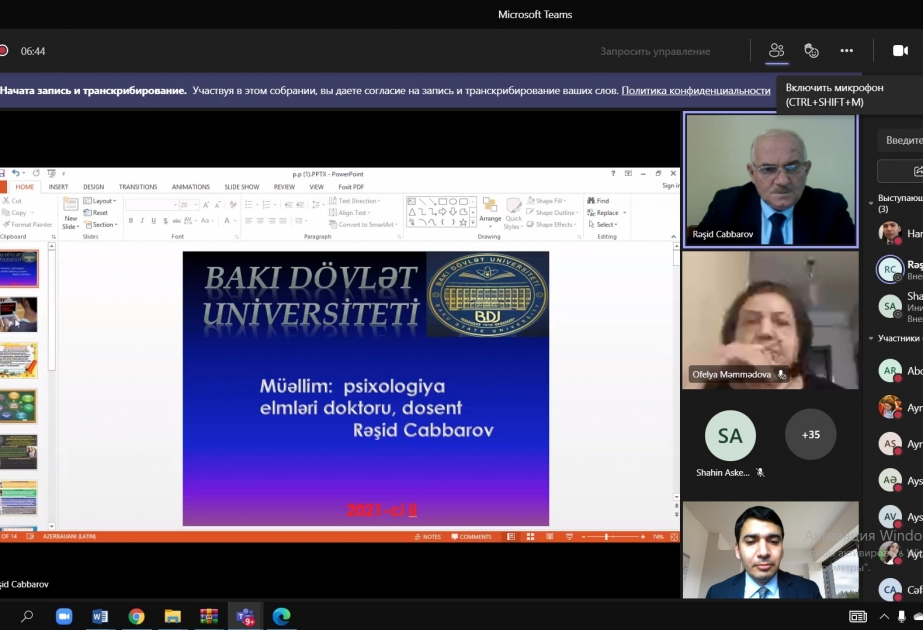Click the Find button
The width and height of the screenshot is (923, 630).
point(598,201)
